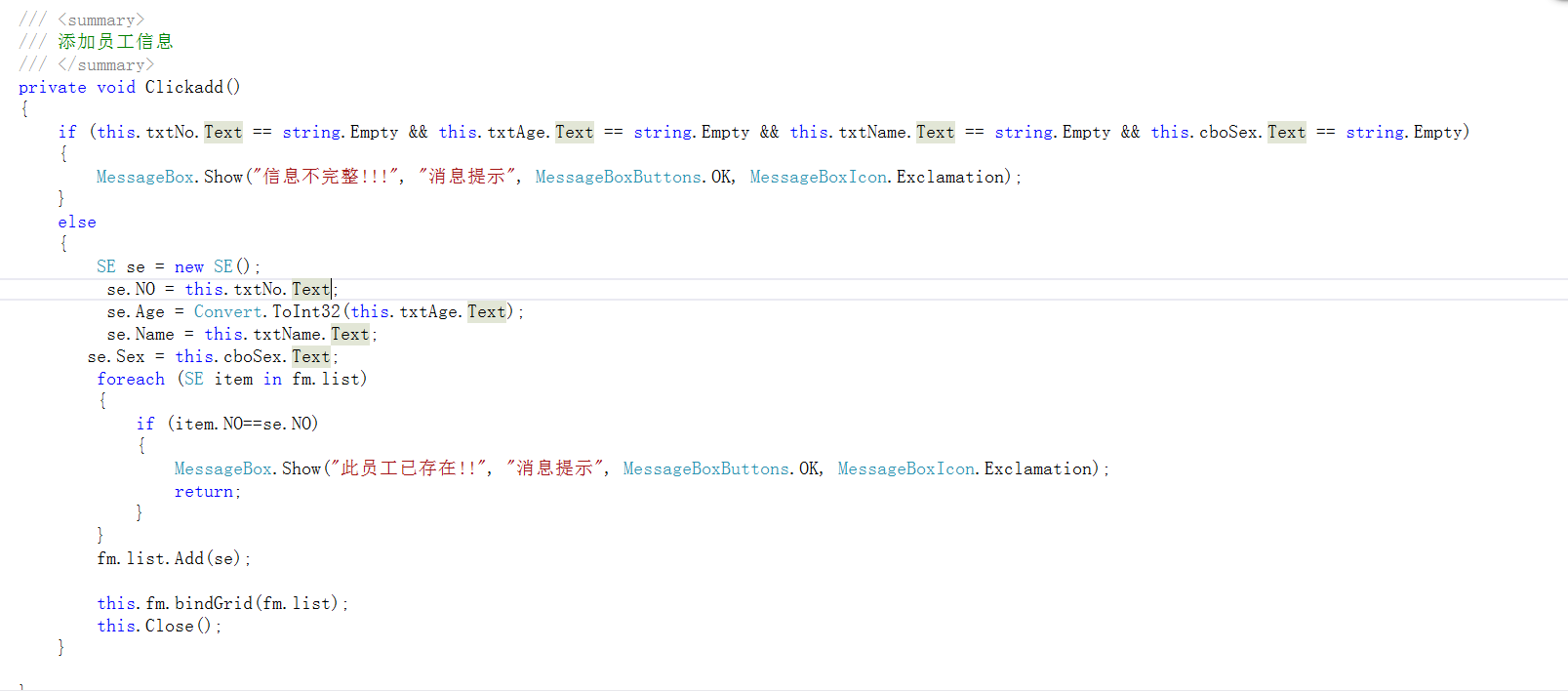Click the 'in' keyword of foreach
1568x691 pixels.
pos(272,379)
